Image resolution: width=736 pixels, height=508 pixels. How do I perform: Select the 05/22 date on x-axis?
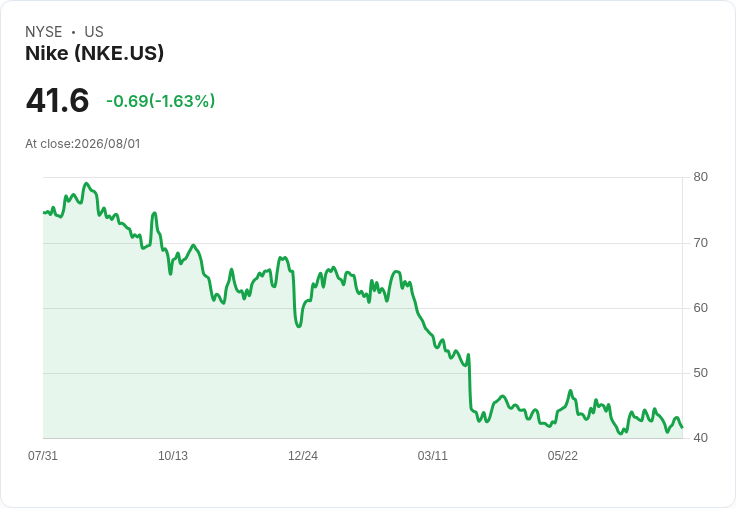pos(563,455)
